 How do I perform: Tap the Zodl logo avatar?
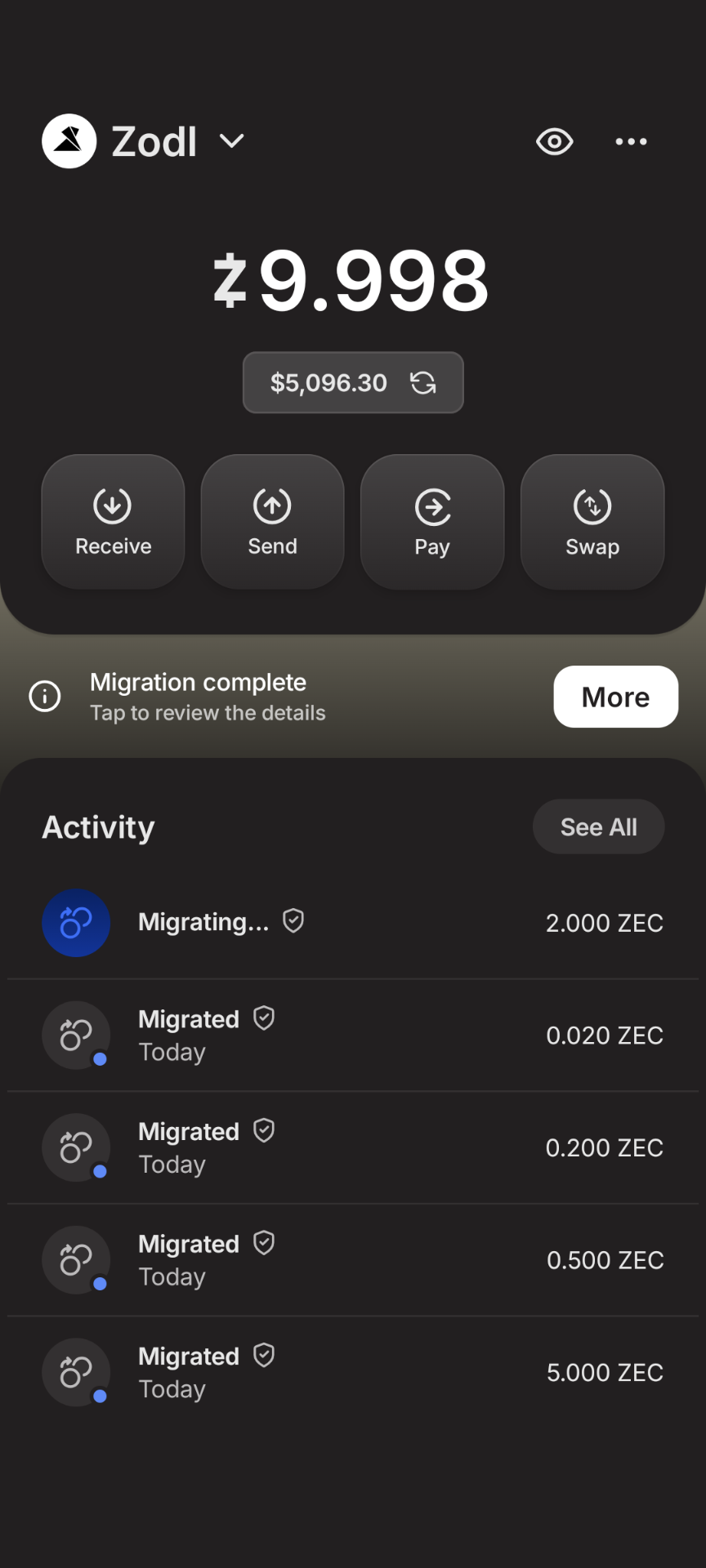pos(69,141)
